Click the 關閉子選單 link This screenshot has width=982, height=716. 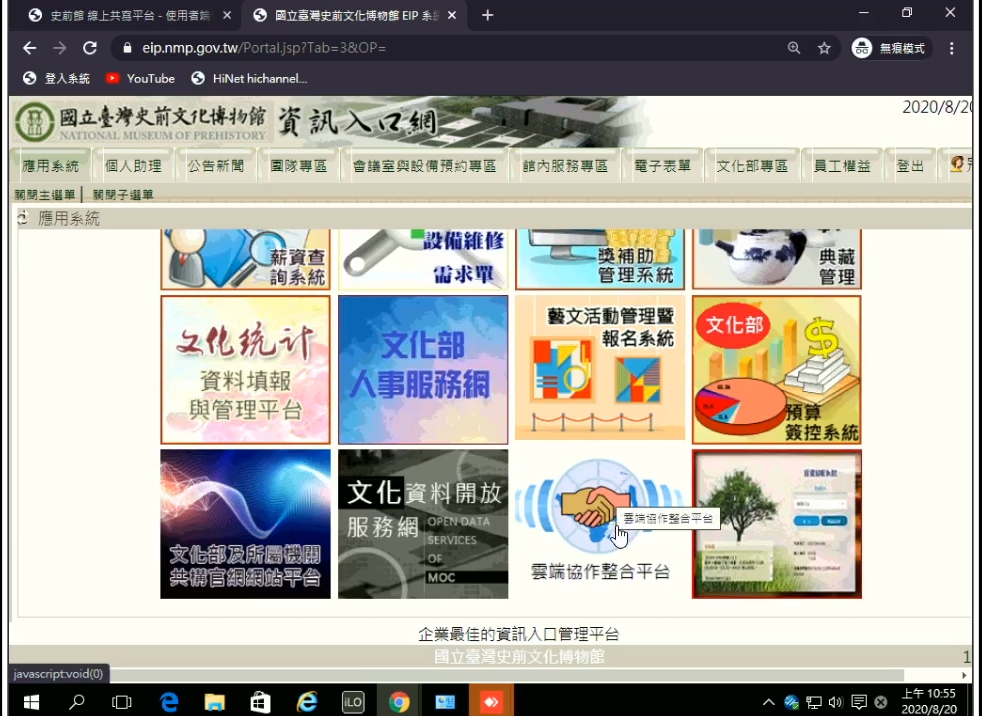click(123, 195)
